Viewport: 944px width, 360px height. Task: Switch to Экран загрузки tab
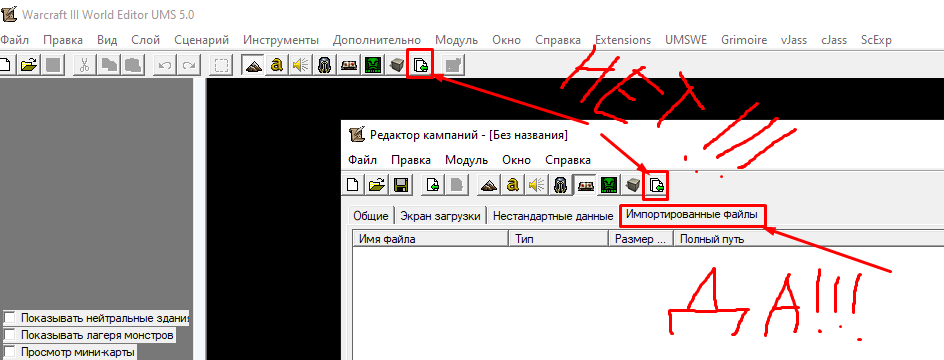[x=440, y=216]
